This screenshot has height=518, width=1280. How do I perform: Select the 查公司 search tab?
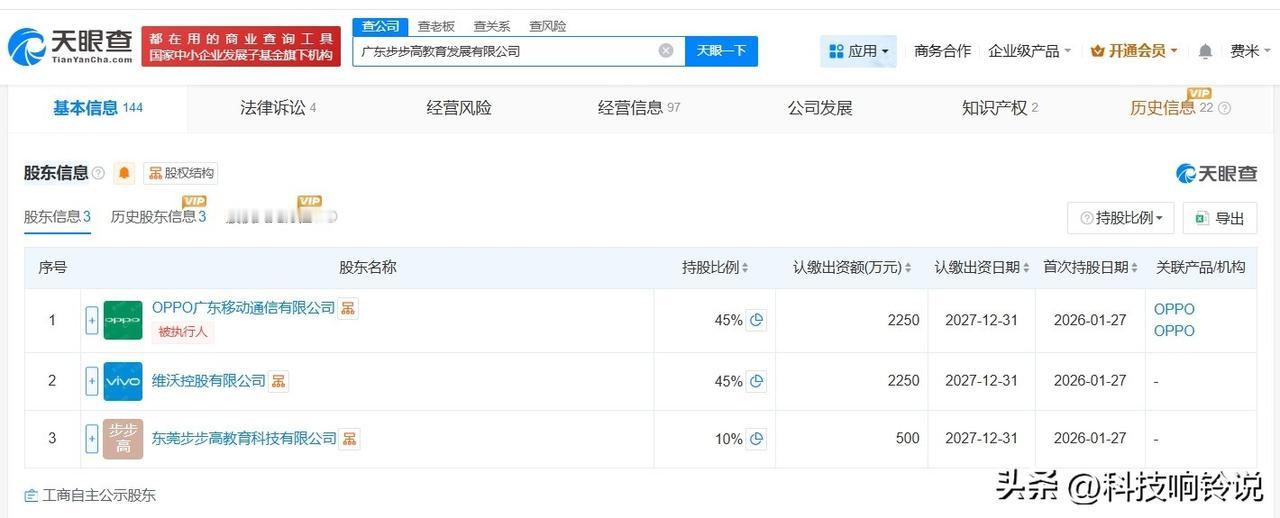pos(380,26)
